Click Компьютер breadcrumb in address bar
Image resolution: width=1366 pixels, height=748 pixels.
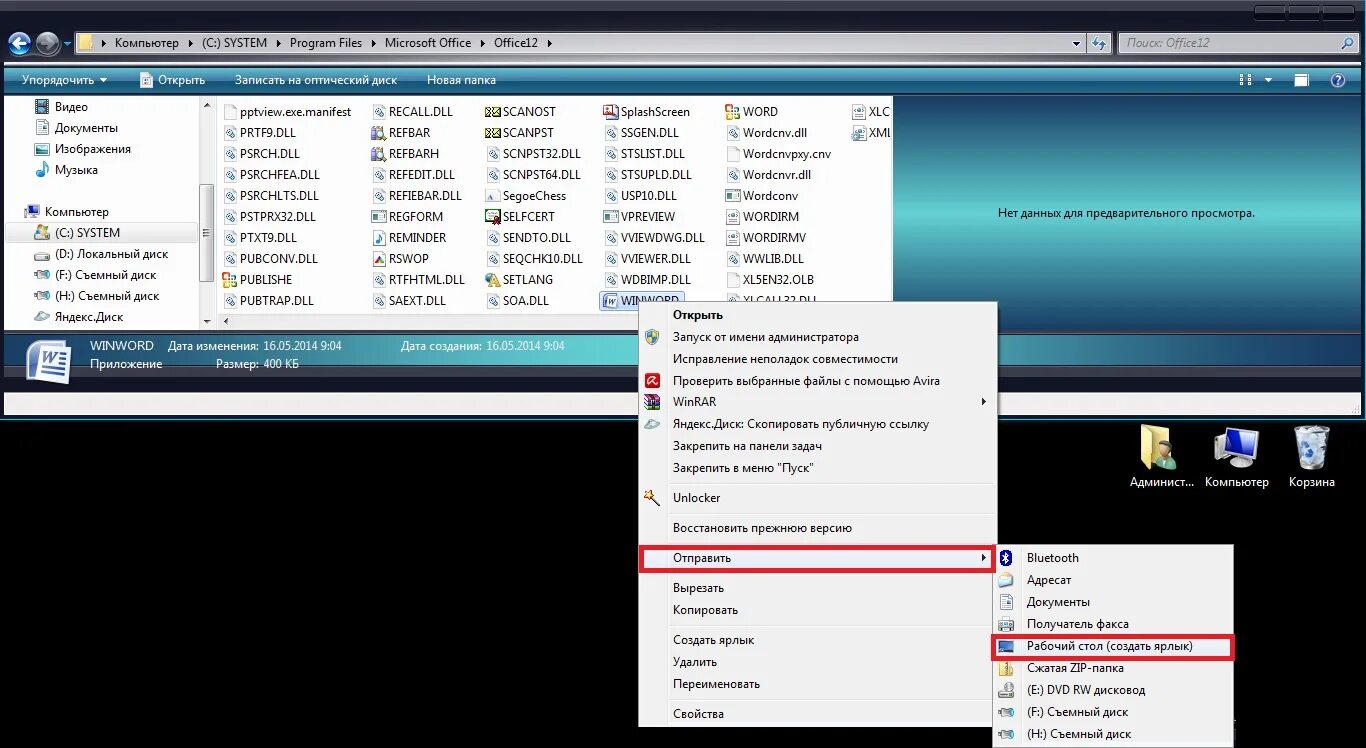(147, 43)
